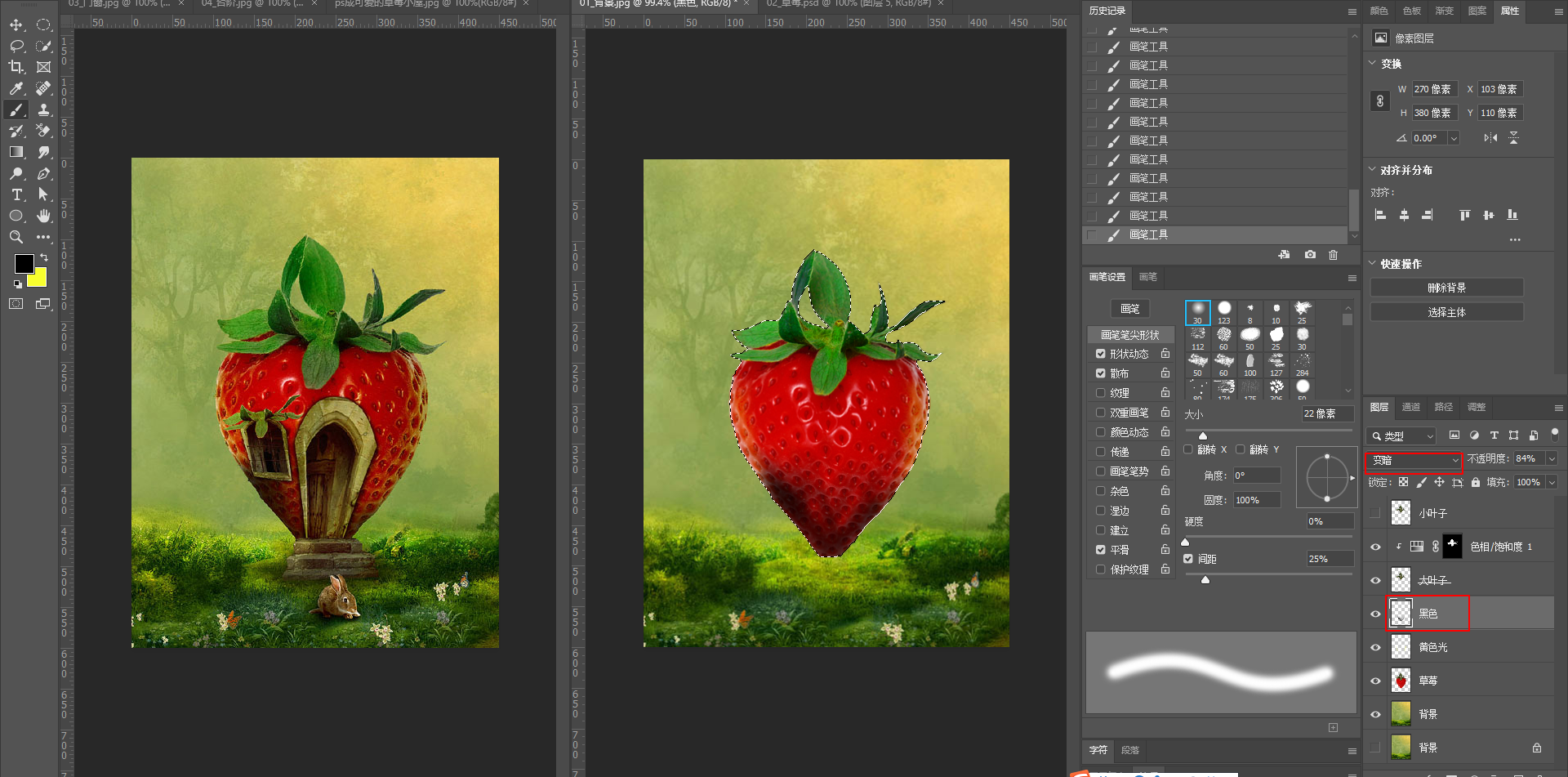Select the Frame tool
Screen dimensions: 1568x777
(44, 67)
